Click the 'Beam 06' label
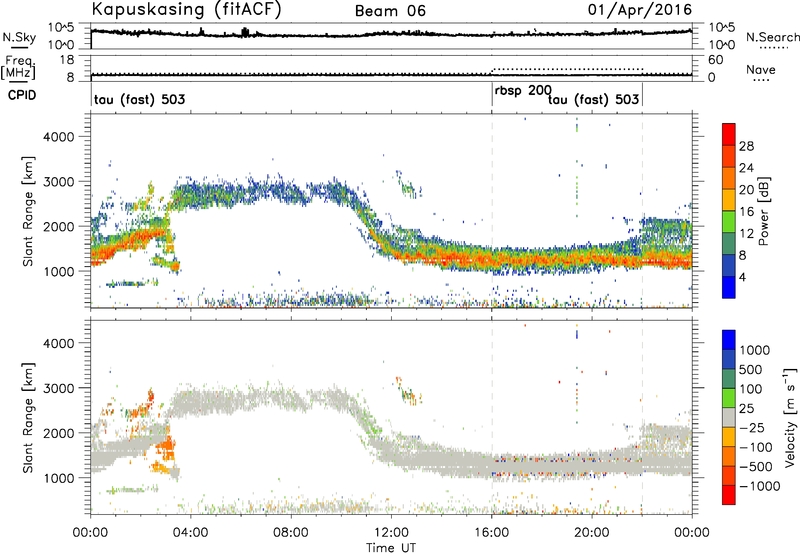The image size is (800, 554). 390,11
